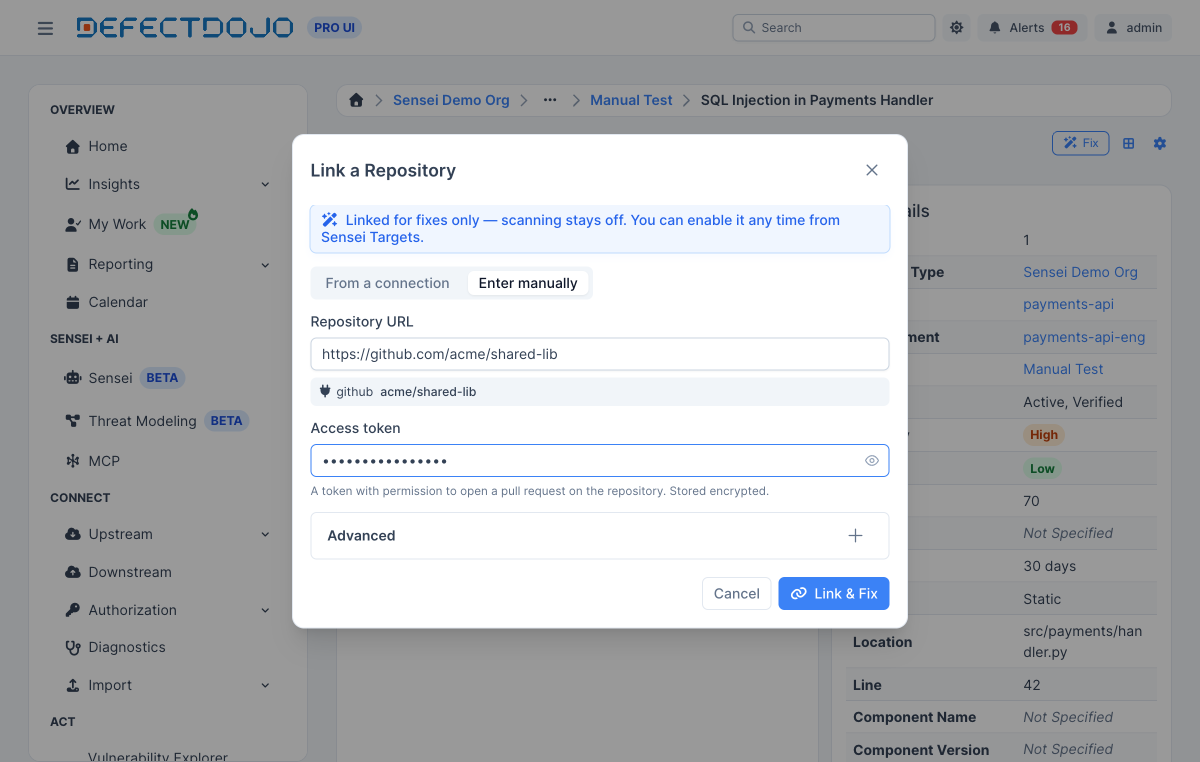Open payments-api-eng link in details
This screenshot has width=1200, height=762.
tap(1084, 337)
